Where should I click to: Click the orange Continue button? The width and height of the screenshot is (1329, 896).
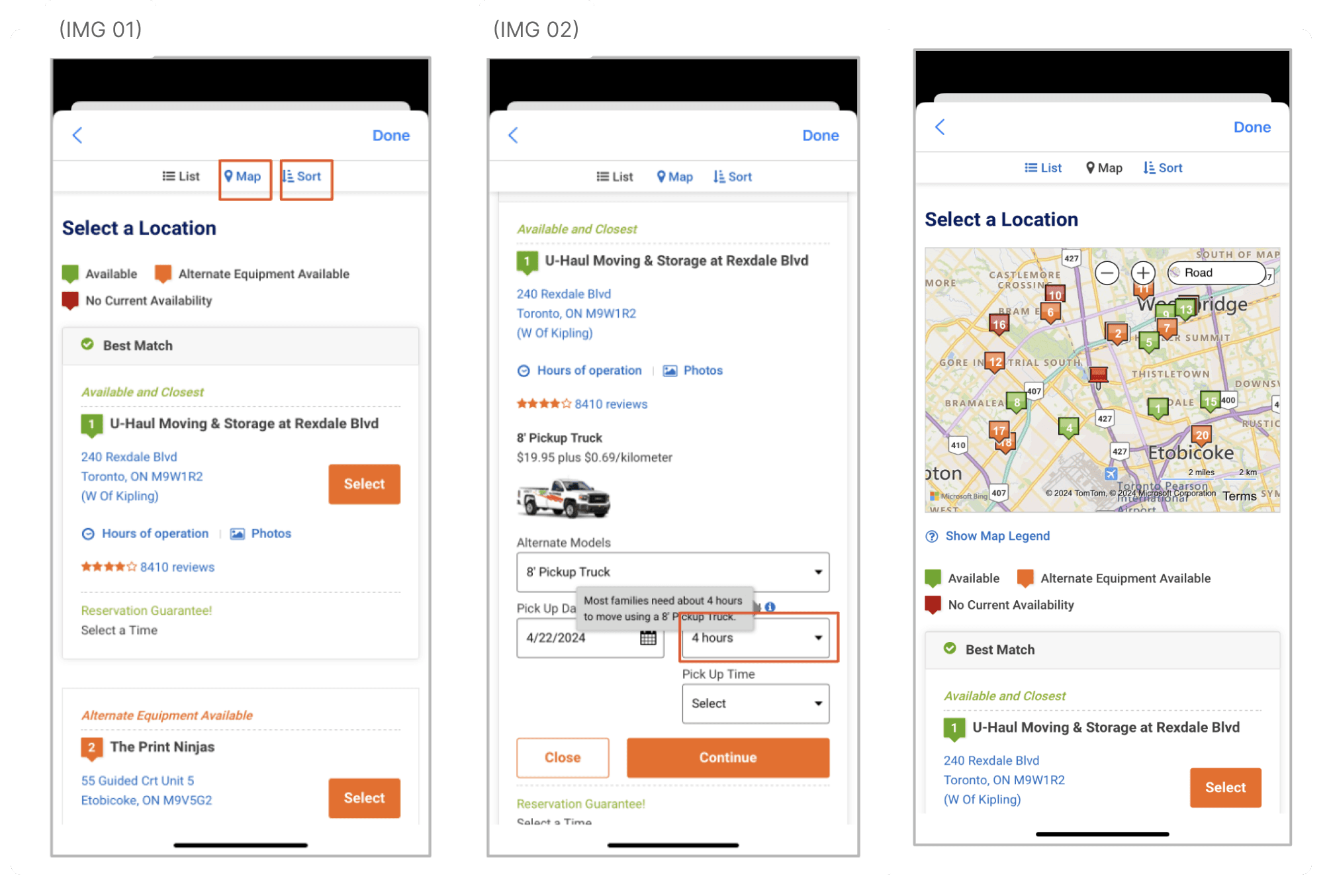point(728,758)
